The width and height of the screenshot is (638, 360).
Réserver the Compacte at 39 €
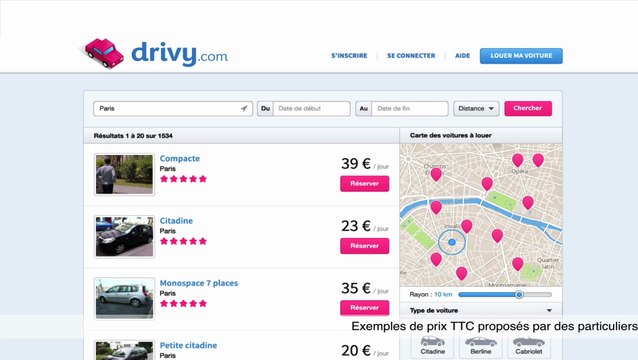[x=365, y=183]
